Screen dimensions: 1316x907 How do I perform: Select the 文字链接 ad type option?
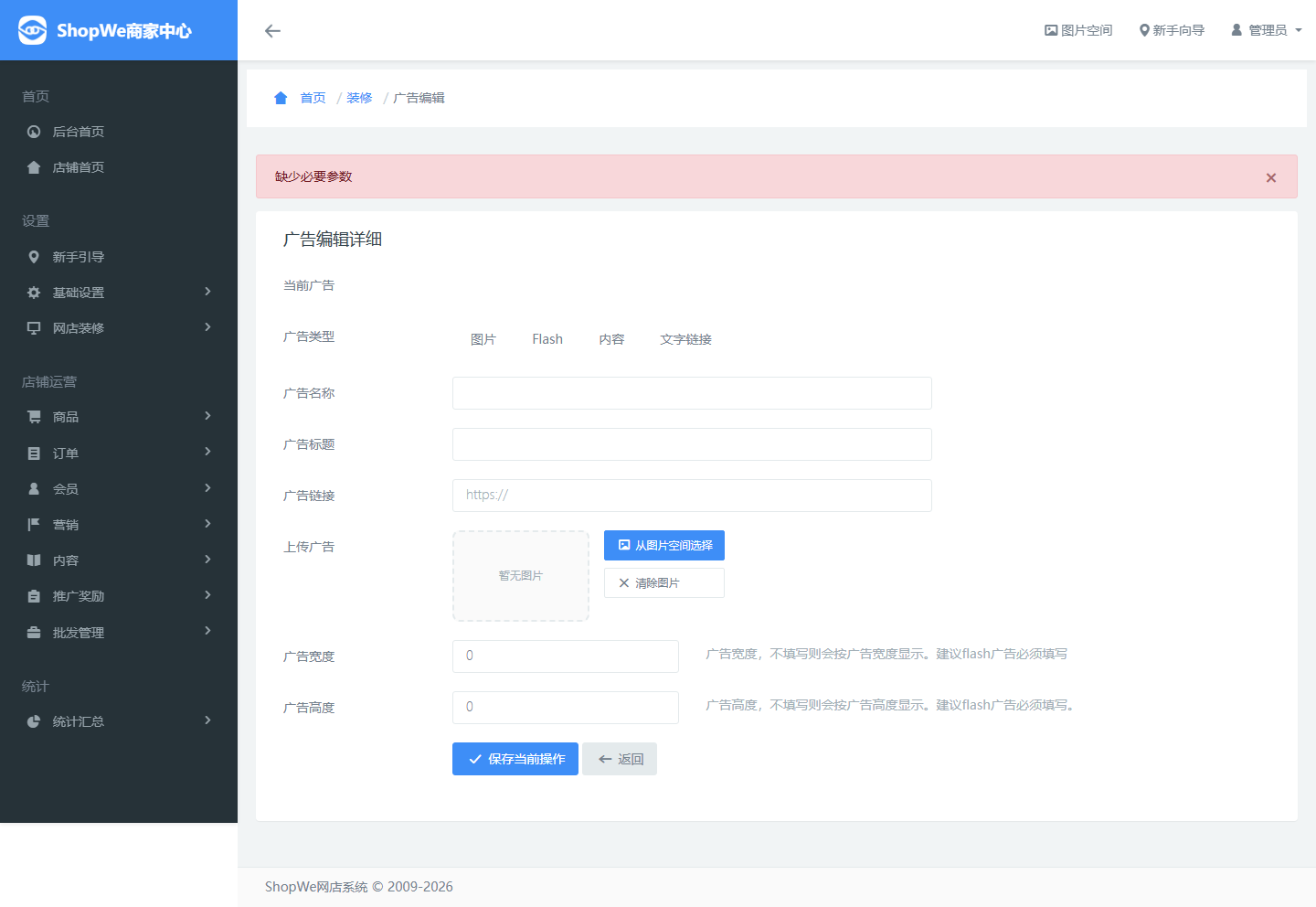[685, 339]
